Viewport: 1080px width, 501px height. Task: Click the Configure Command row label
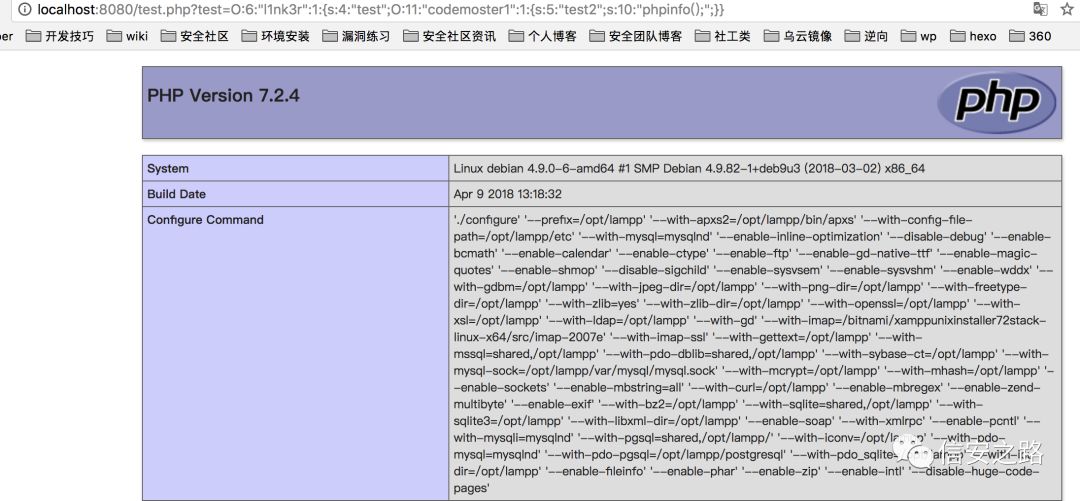[x=205, y=220]
